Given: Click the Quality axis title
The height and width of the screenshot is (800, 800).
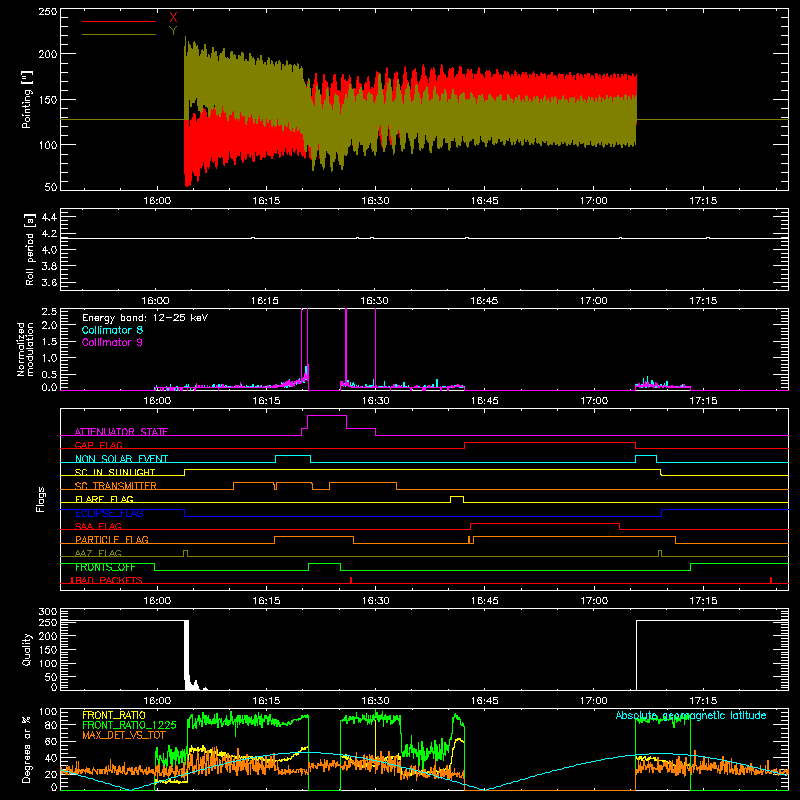Looking at the screenshot, I should click(x=27, y=649).
